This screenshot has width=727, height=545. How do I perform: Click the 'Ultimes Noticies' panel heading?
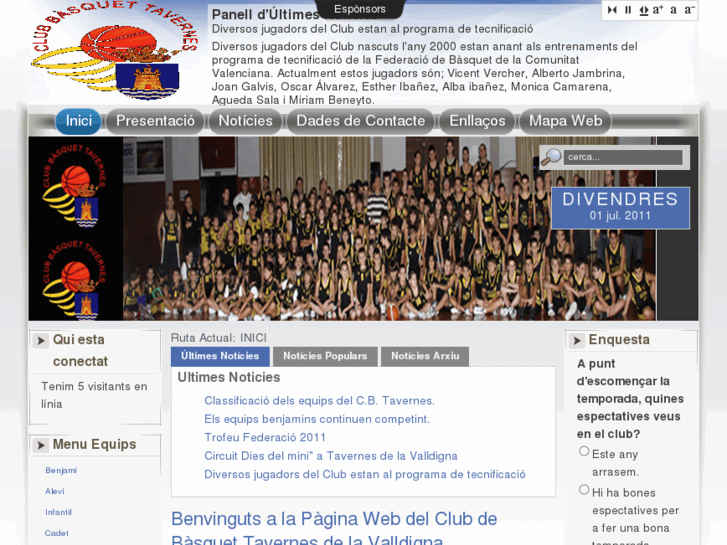pos(229,378)
